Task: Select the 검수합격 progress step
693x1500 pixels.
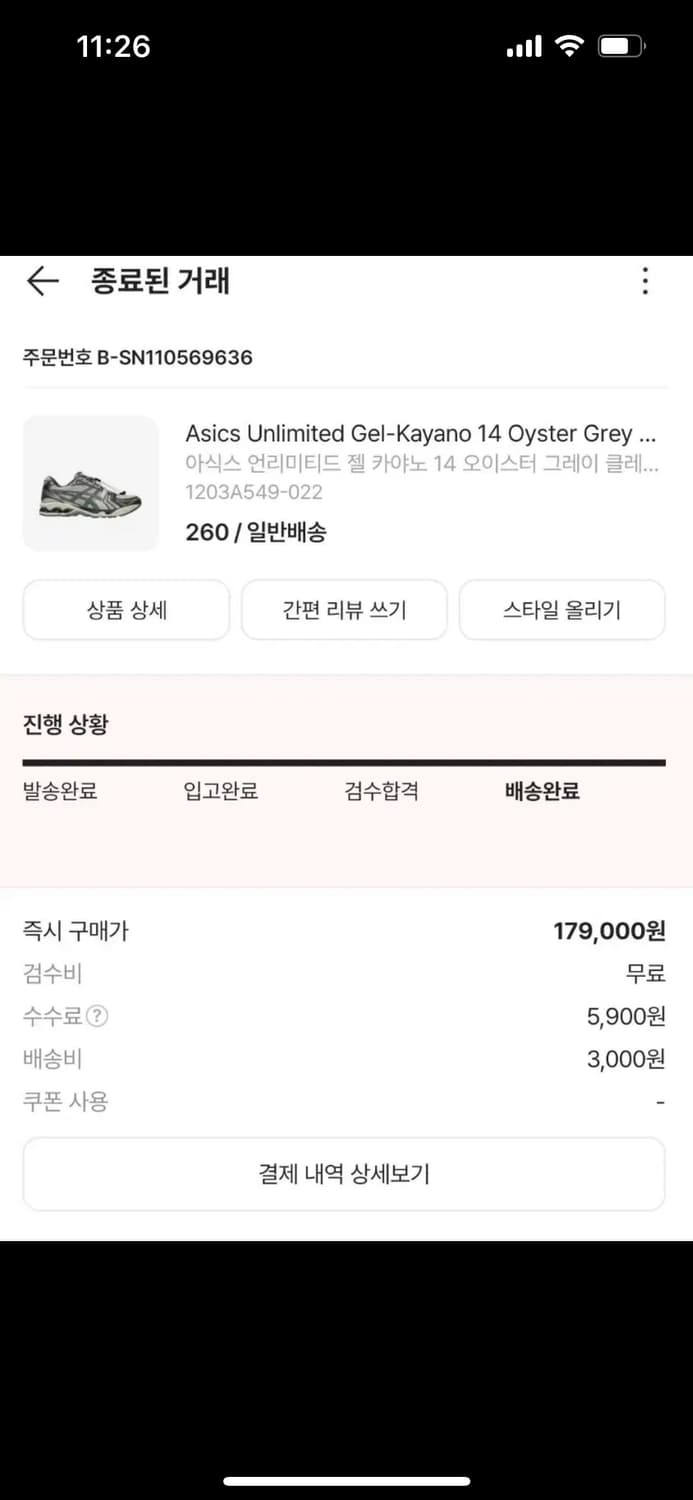Action: point(381,791)
